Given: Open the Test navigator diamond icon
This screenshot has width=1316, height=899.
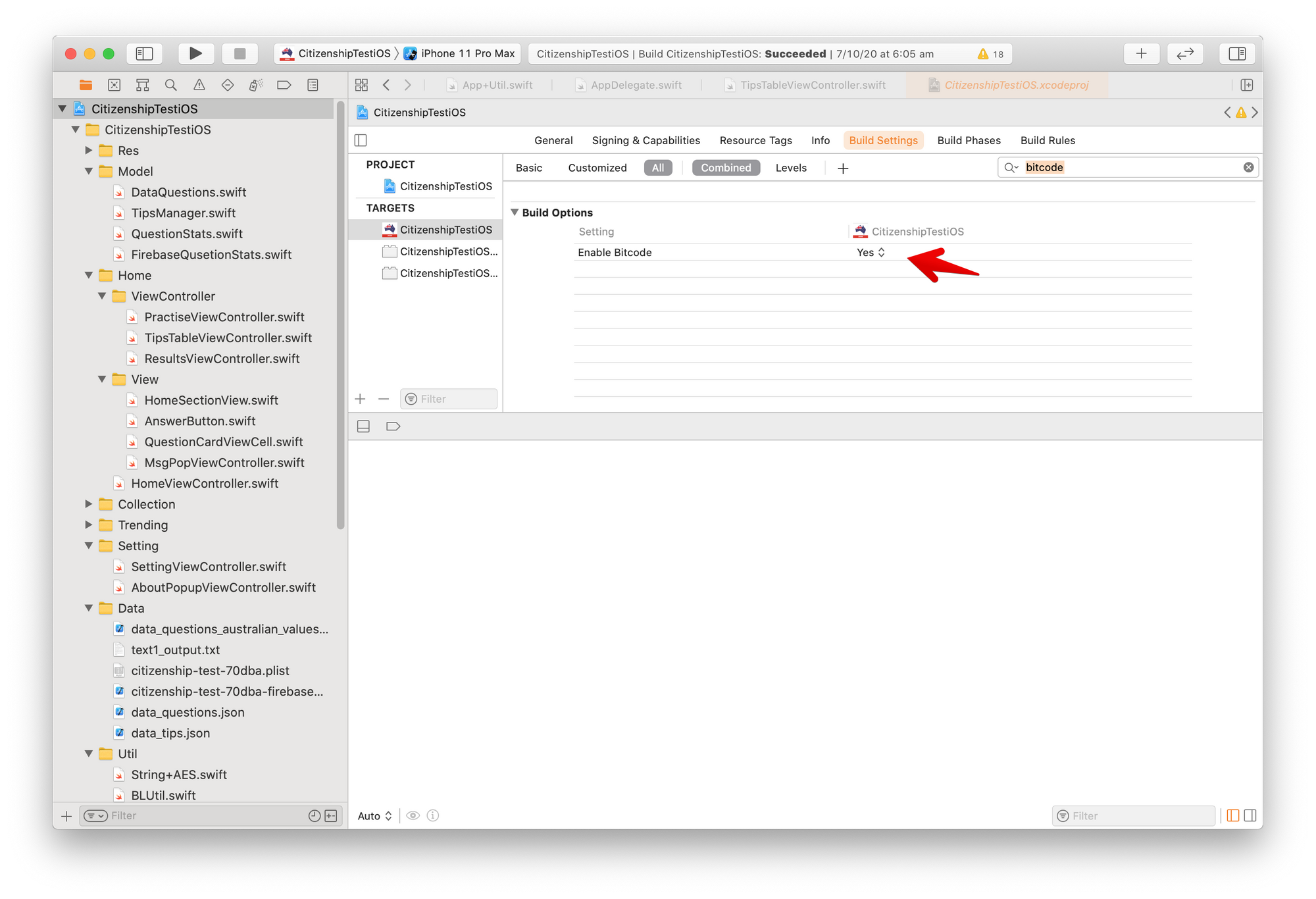Looking at the screenshot, I should (x=228, y=85).
